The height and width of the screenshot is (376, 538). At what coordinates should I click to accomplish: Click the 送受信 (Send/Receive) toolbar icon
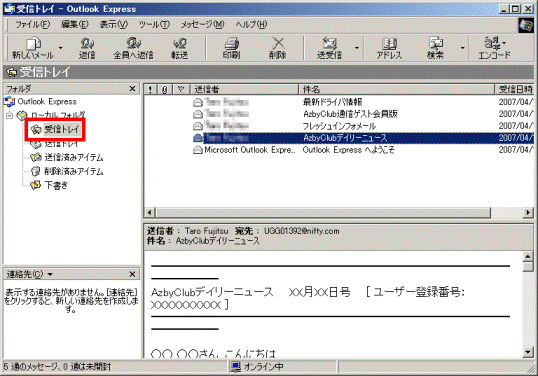[329, 48]
